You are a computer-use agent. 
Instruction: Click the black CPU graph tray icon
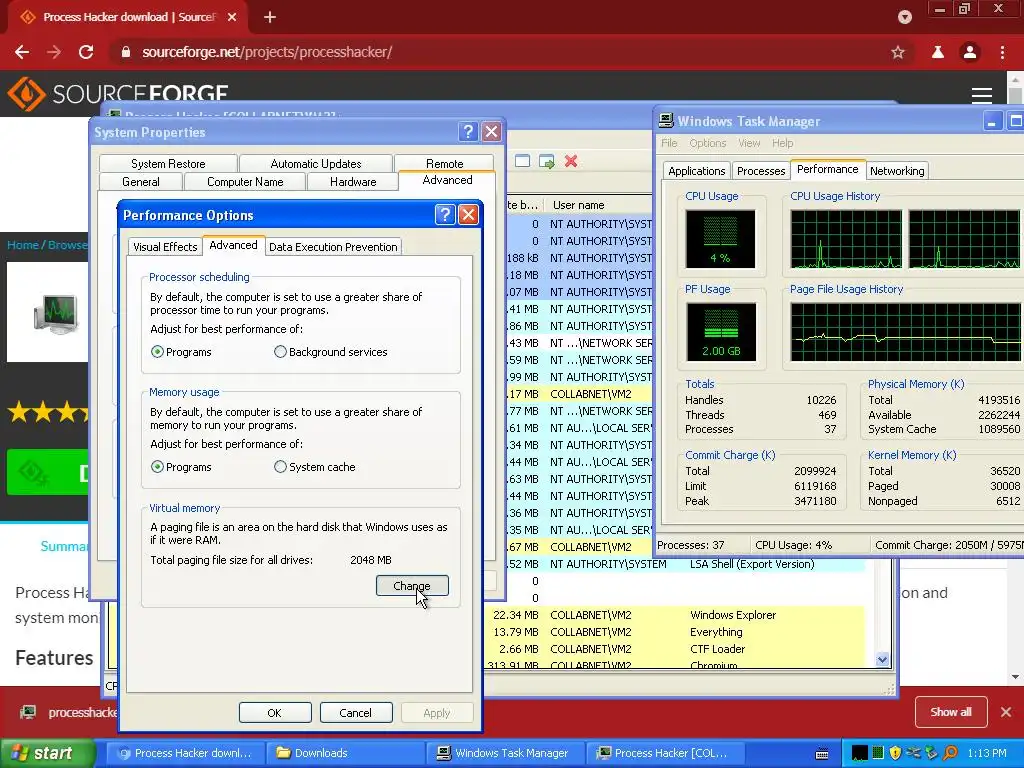[x=859, y=753]
